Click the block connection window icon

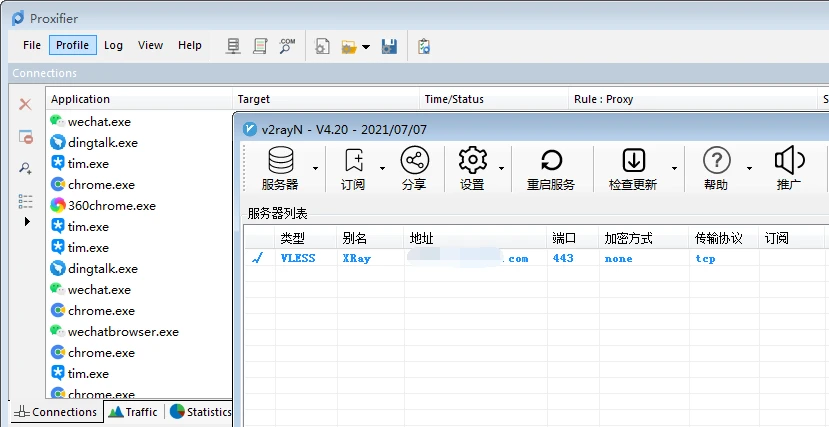click(25, 137)
